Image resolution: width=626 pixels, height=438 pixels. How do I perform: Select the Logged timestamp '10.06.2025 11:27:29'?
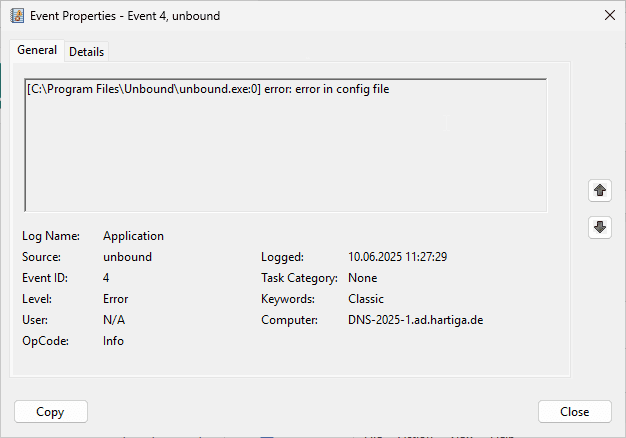click(397, 257)
